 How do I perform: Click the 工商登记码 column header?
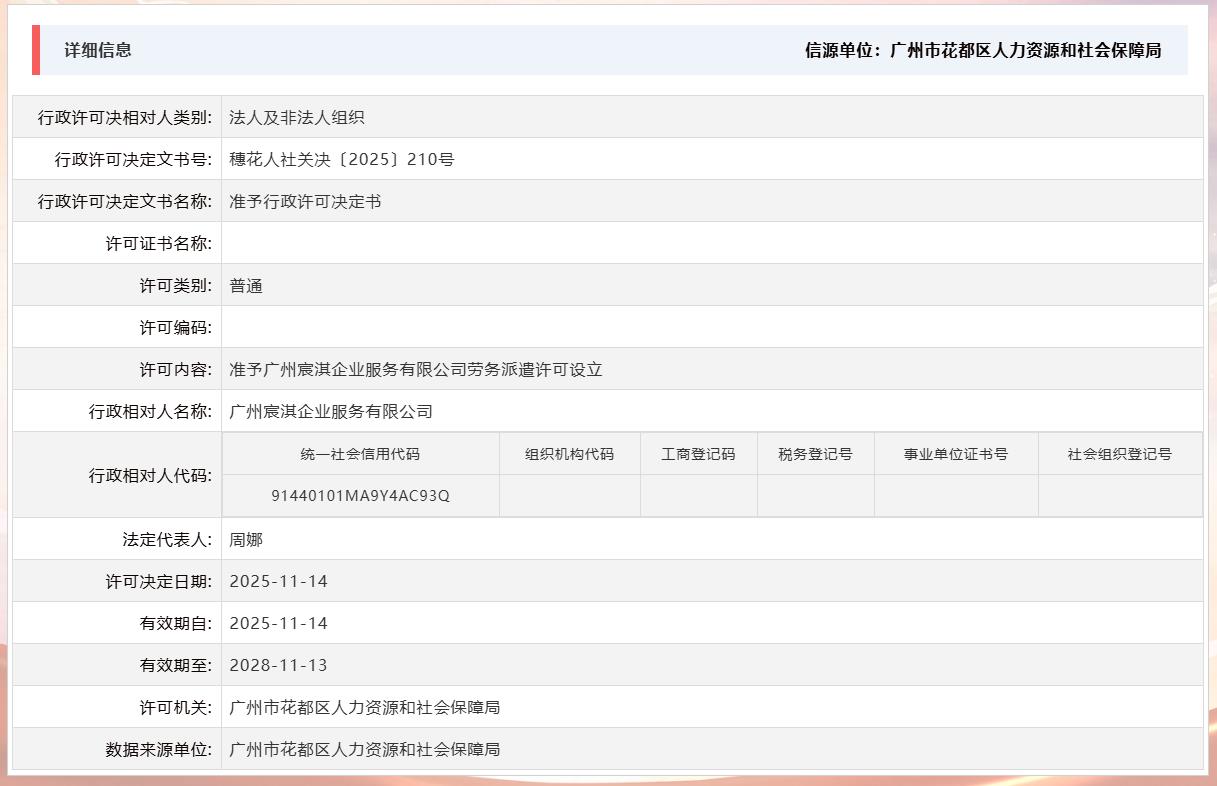[698, 453]
